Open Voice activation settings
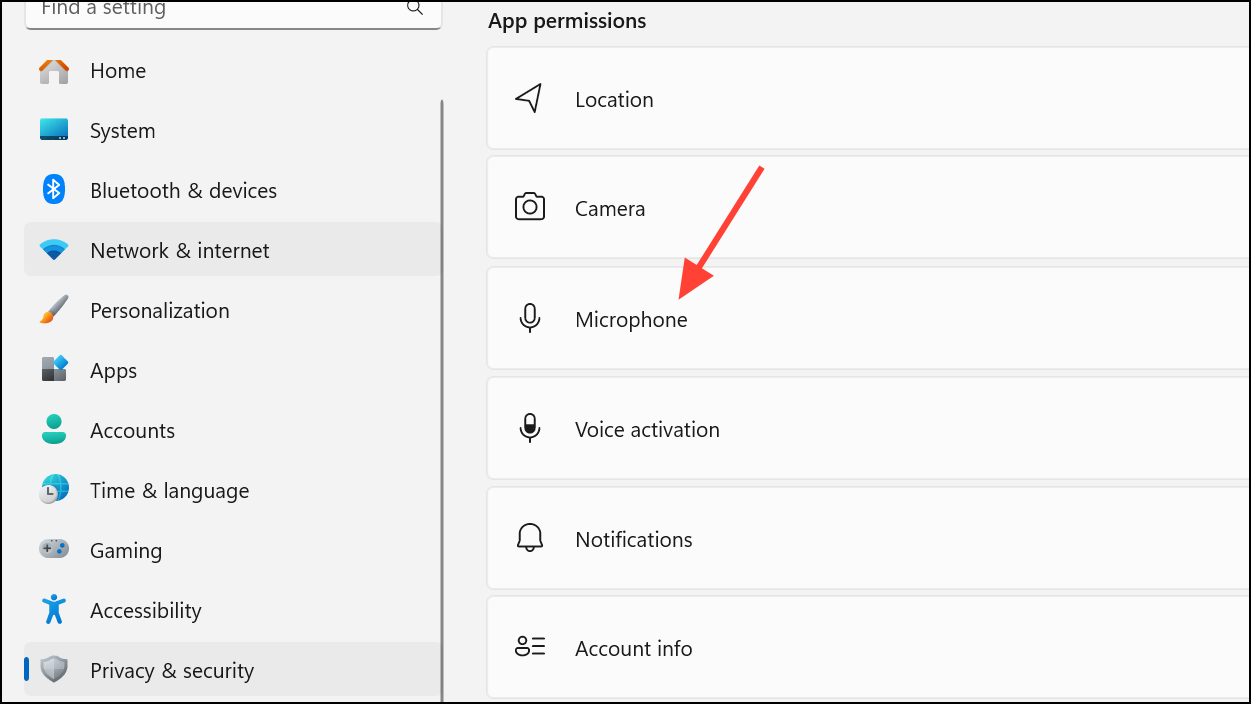1251x704 pixels. coord(868,429)
